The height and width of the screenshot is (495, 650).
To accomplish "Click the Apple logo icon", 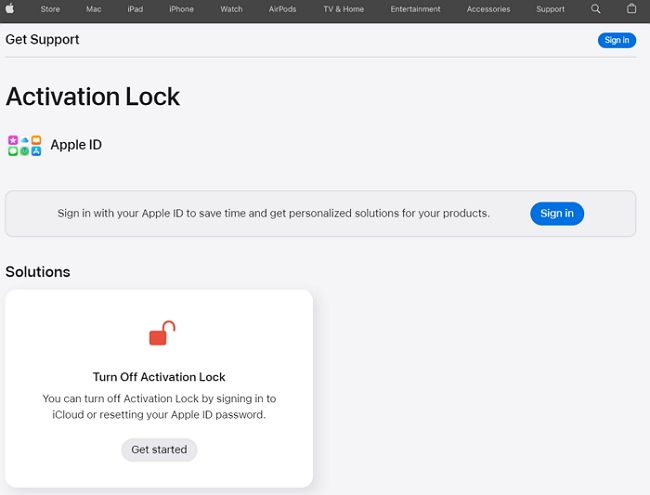I will pos(10,8).
